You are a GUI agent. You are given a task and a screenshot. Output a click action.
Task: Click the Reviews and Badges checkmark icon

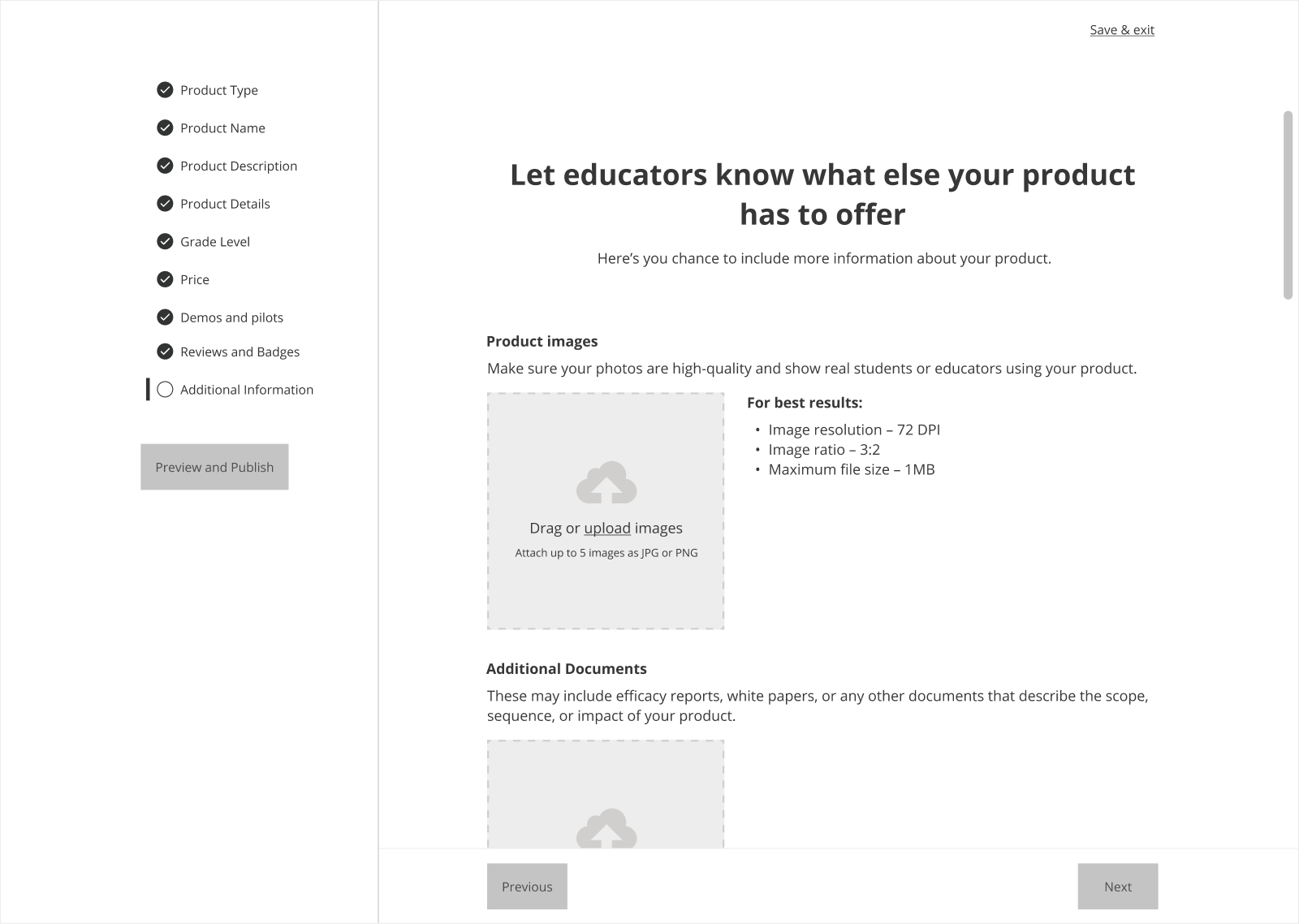tap(165, 352)
